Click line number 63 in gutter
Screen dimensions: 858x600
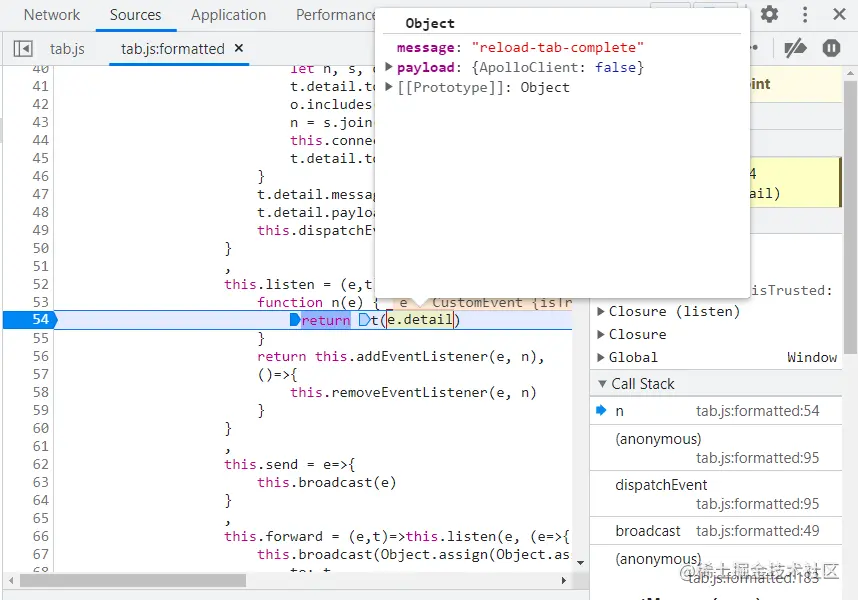click(x=40, y=482)
